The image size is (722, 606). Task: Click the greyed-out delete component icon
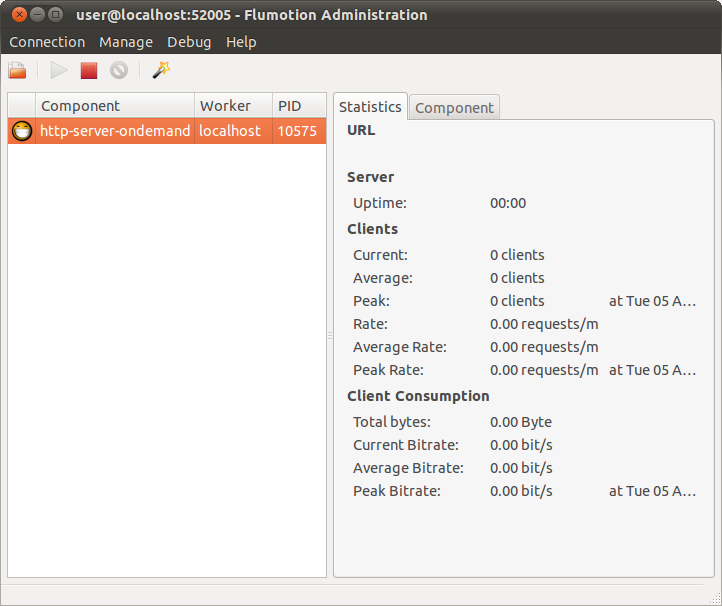pos(119,70)
